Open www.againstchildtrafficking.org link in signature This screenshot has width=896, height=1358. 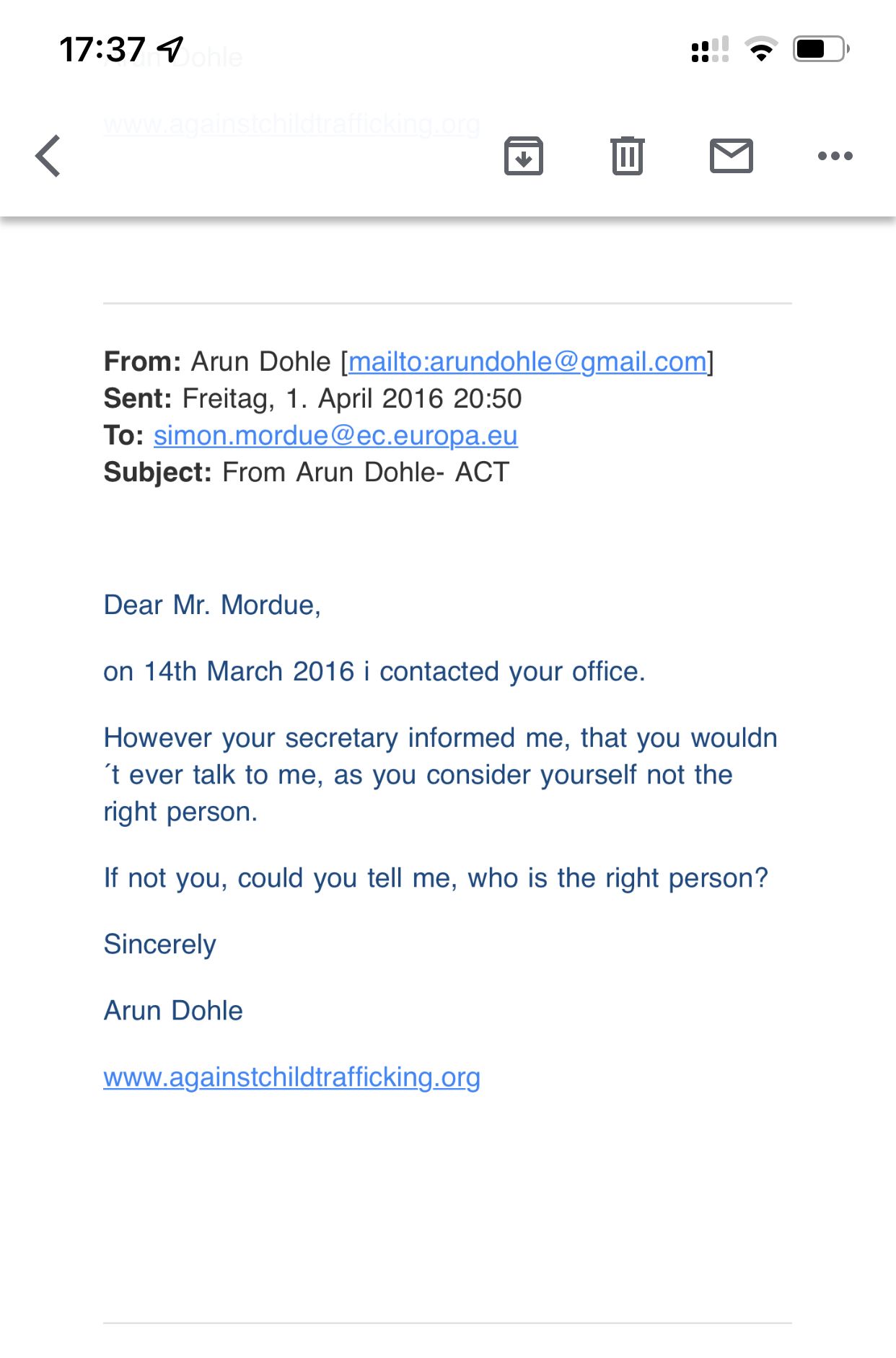point(291,1077)
